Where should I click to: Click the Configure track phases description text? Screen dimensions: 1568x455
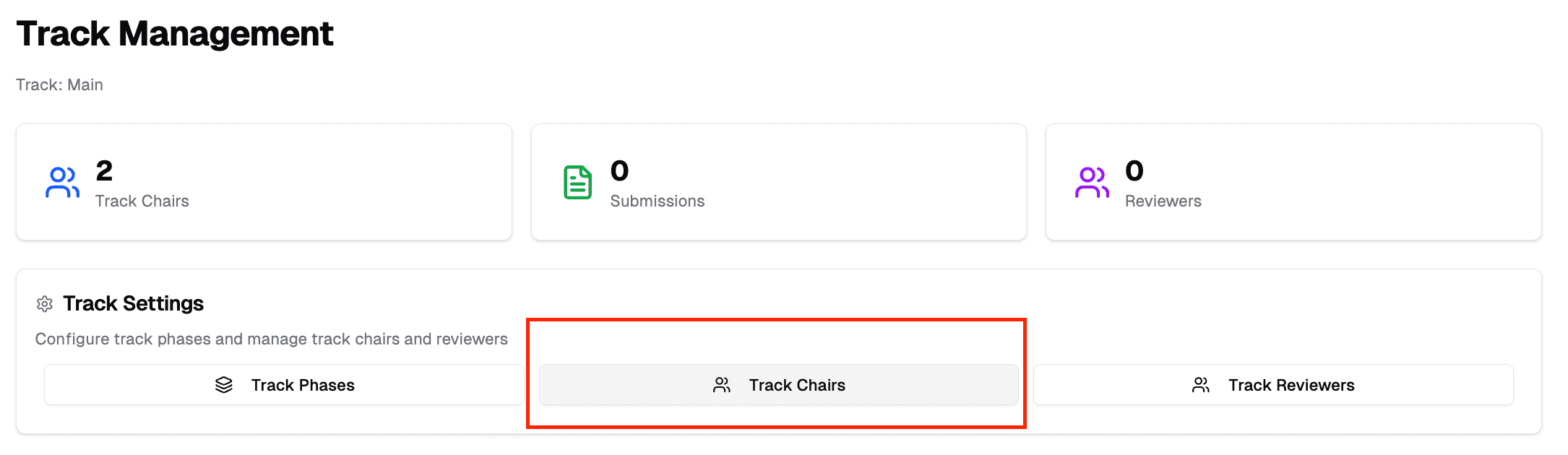[272, 338]
